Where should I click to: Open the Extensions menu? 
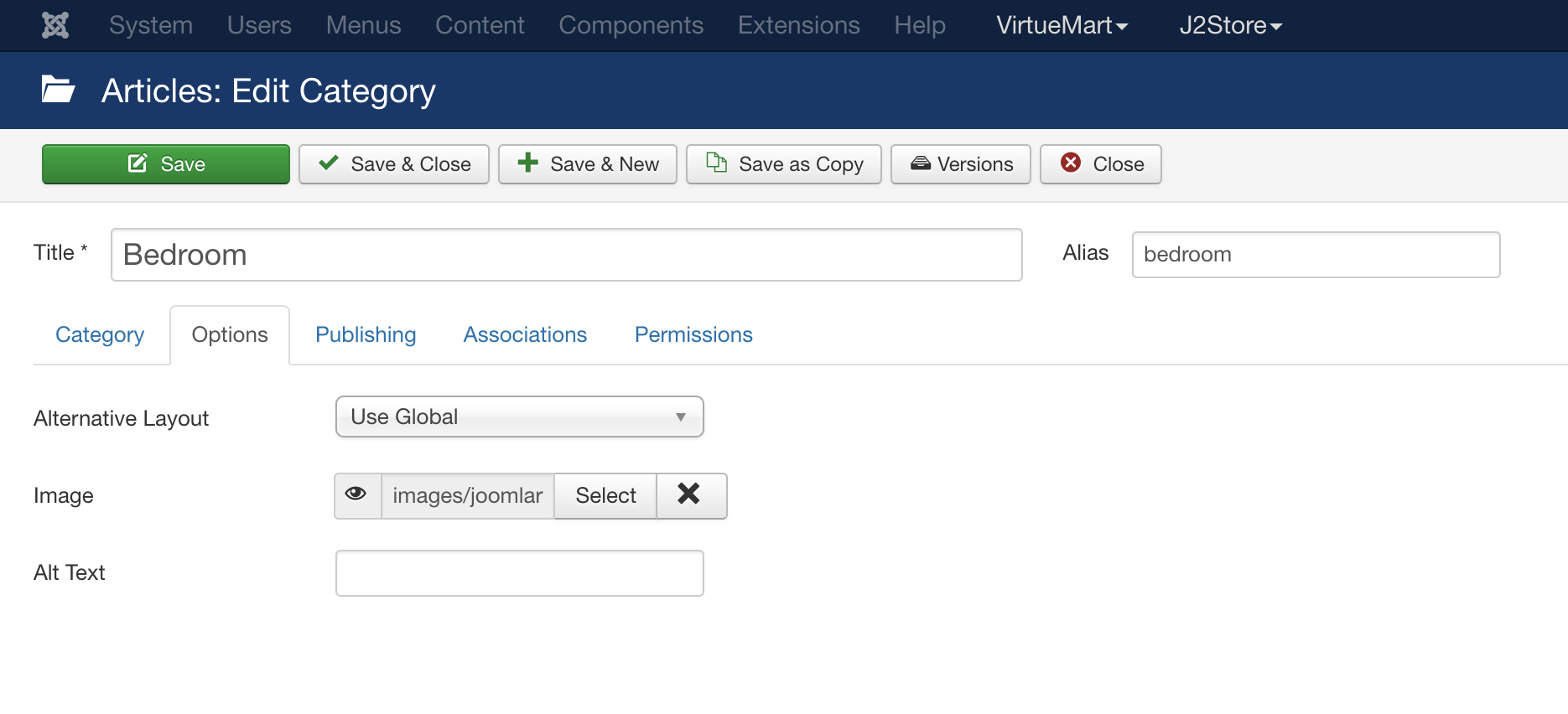798,25
